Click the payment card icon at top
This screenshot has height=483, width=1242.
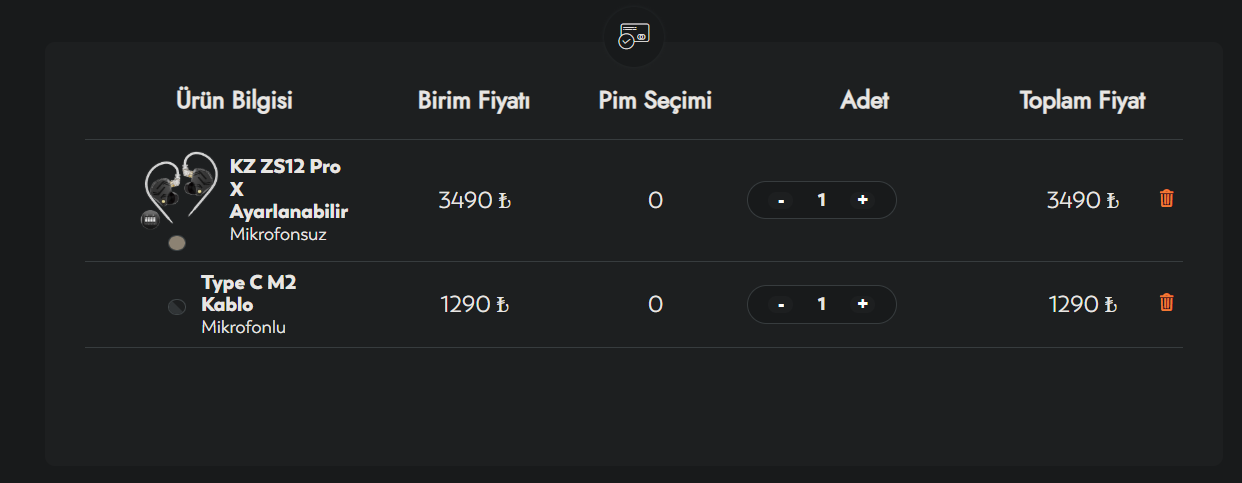click(633, 36)
